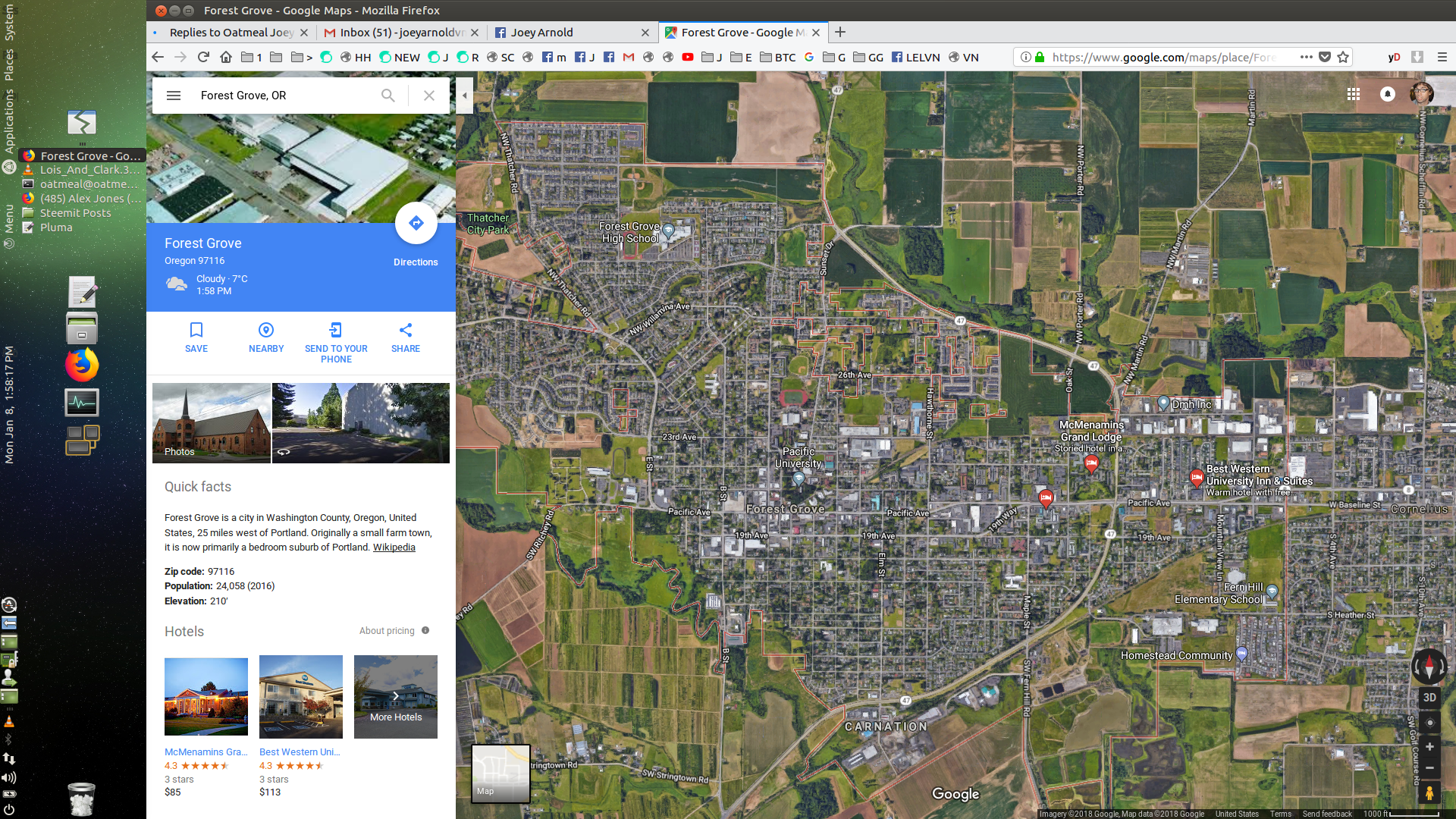Switch to Replies to Oatmeal Joey tab

coord(231,33)
